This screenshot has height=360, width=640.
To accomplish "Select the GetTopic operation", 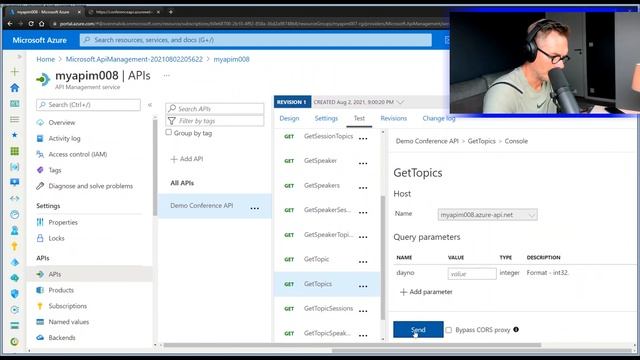I will tap(316, 259).
